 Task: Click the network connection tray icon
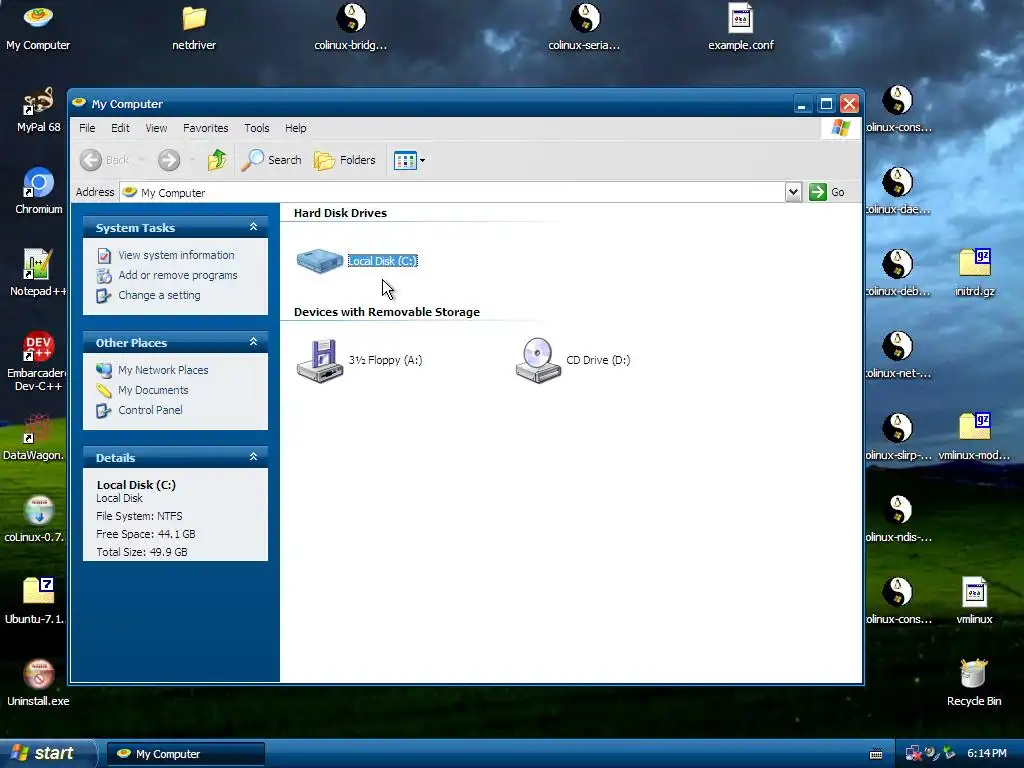(x=912, y=753)
